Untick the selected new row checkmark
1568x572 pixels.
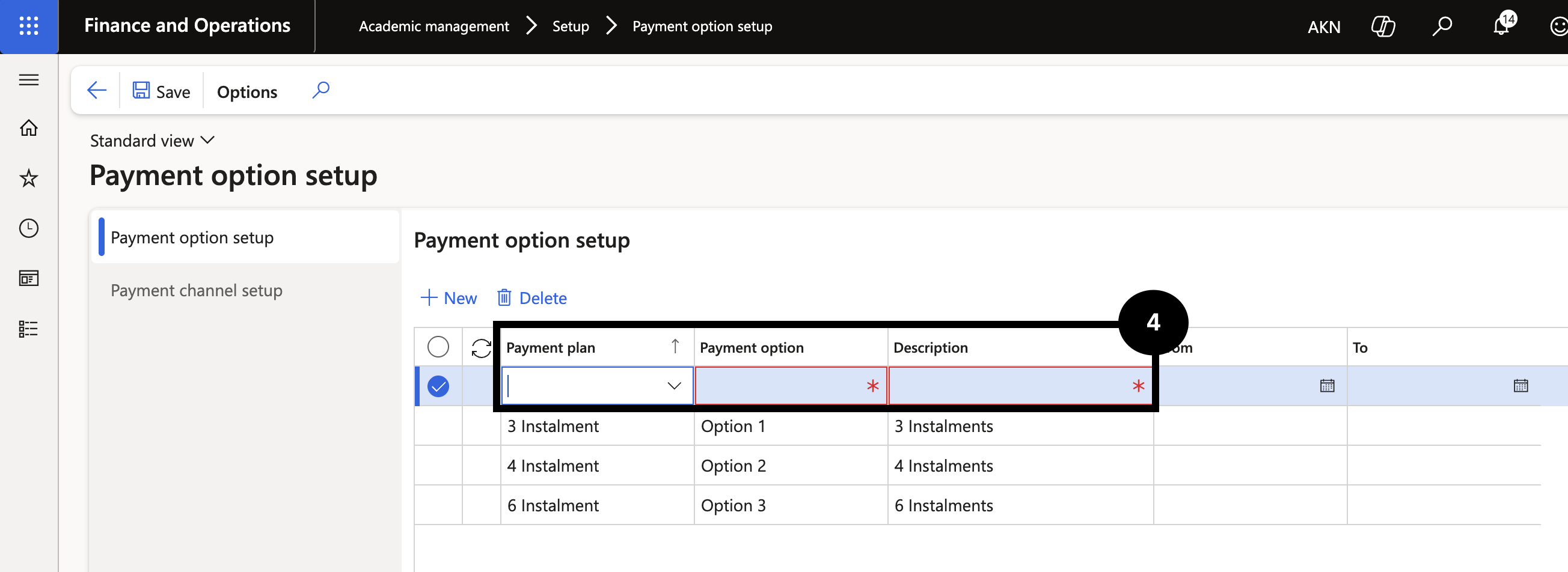click(438, 386)
